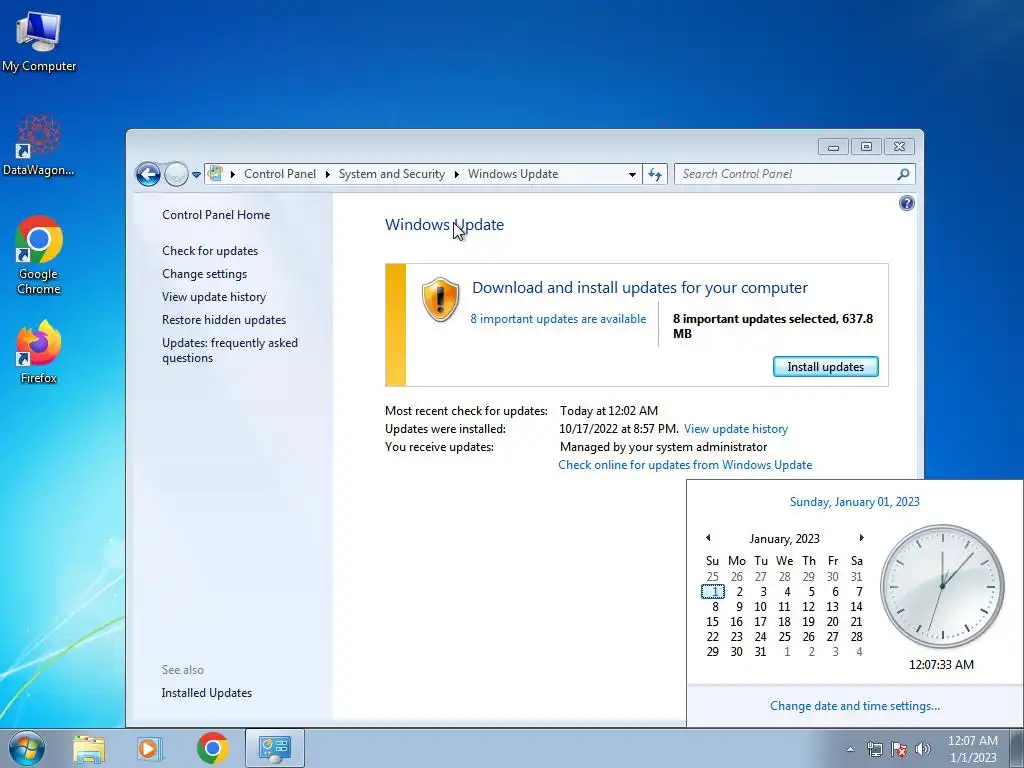Launch Google Chrome from the desktop
This screenshot has height=768, width=1024.
(x=39, y=255)
